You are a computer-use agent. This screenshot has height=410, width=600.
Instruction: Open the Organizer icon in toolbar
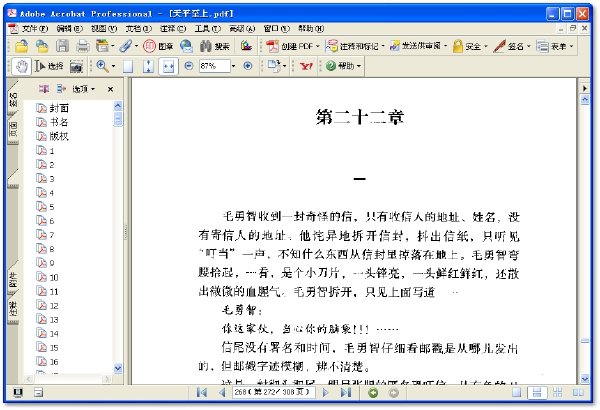click(x=102, y=46)
